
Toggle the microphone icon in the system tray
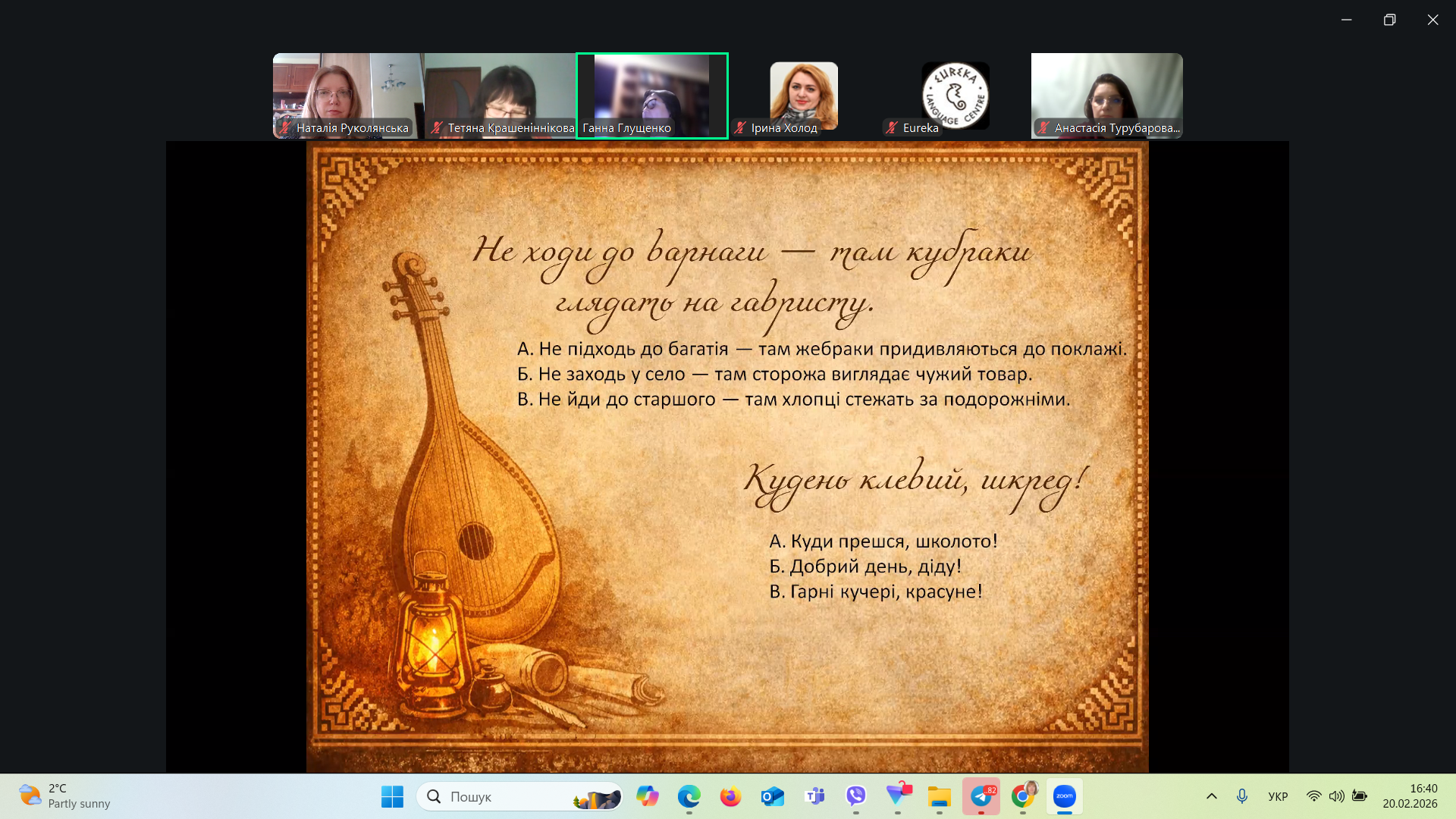tap(1242, 796)
